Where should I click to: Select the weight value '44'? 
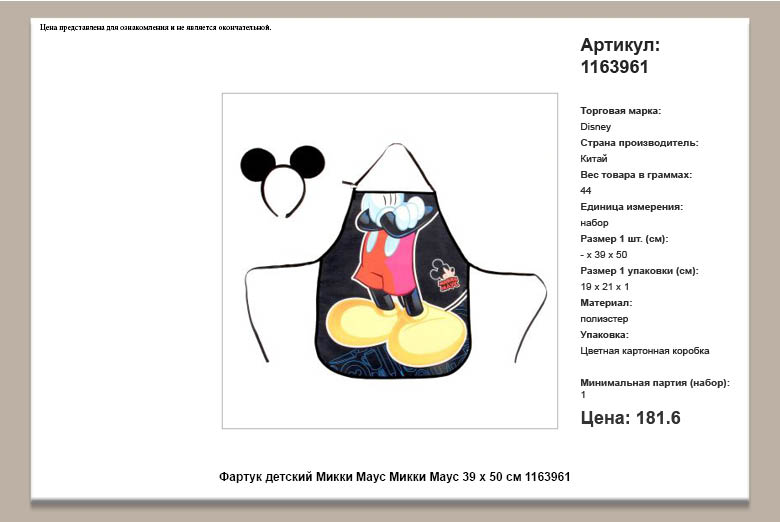585,191
